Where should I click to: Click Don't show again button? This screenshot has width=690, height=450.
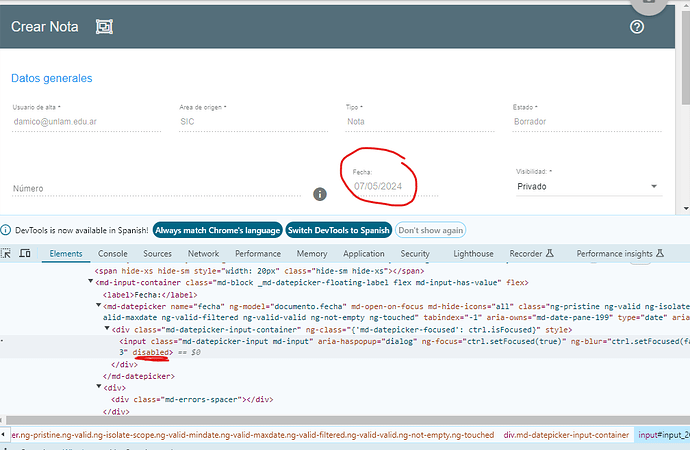[430, 230]
